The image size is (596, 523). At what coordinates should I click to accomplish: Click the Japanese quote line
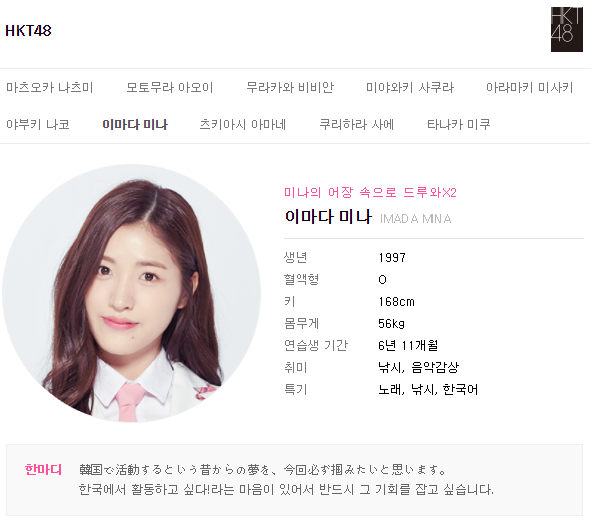click(263, 470)
